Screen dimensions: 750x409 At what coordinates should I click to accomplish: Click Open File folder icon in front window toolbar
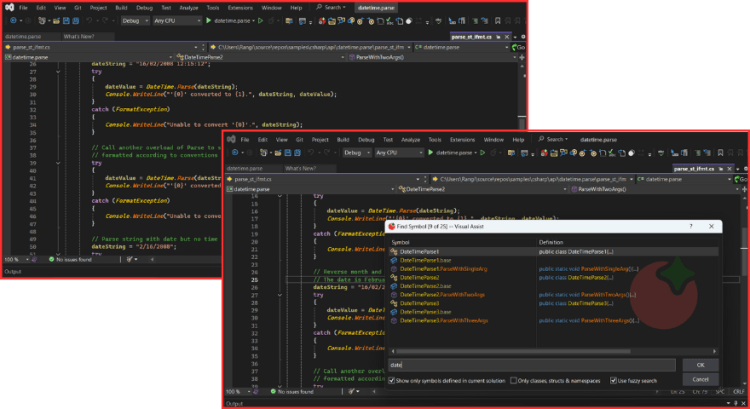278,153
